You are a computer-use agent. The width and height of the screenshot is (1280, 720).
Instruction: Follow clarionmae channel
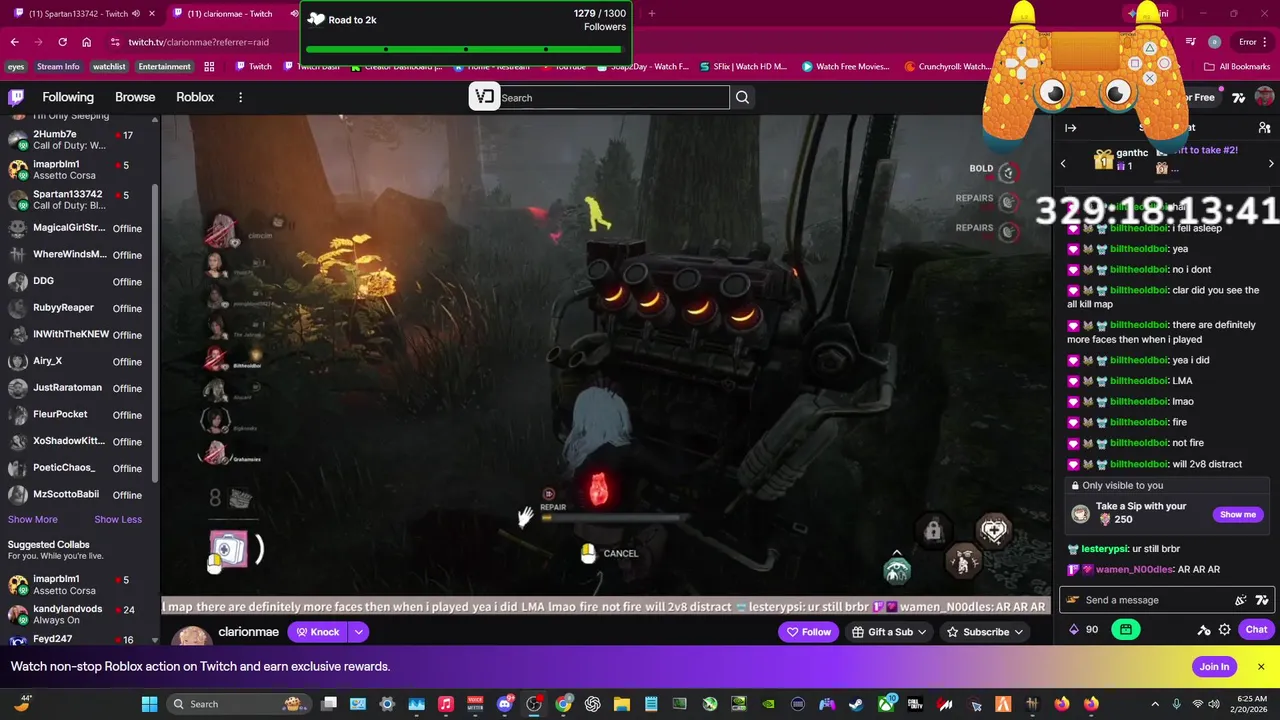click(808, 632)
